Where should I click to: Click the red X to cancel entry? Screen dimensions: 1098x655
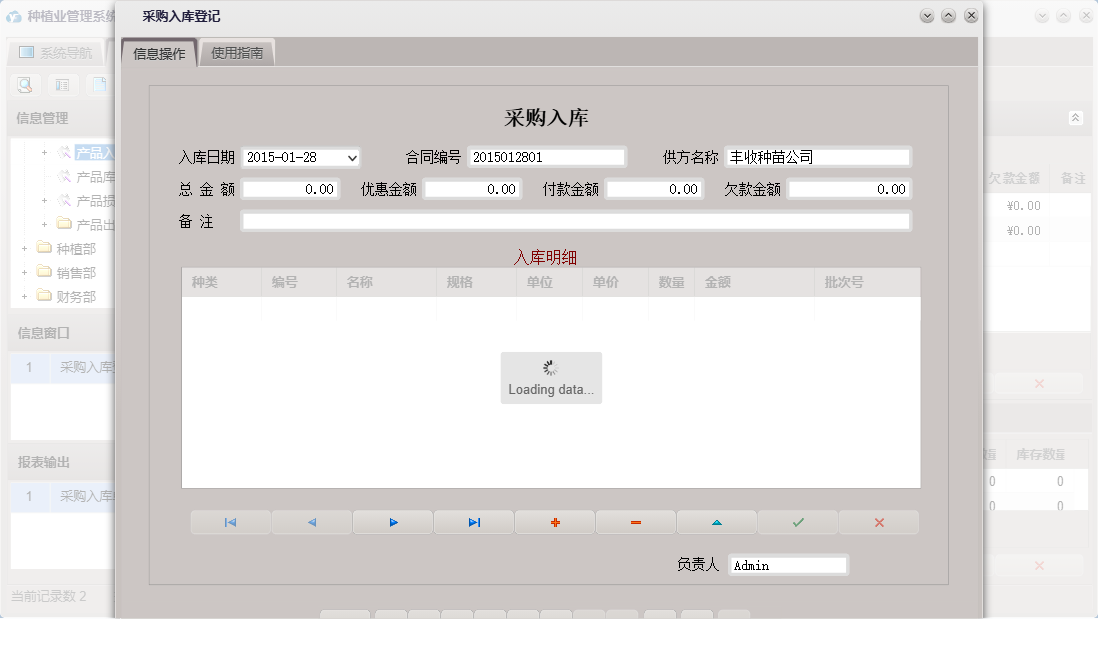[x=878, y=522]
